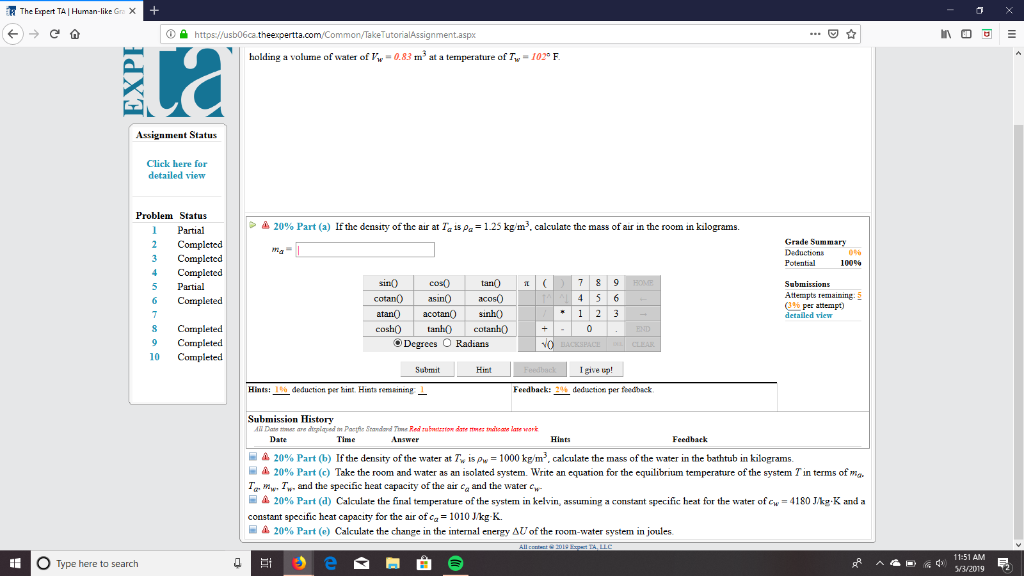
Task: Select the sin() function key
Action: click(388, 283)
